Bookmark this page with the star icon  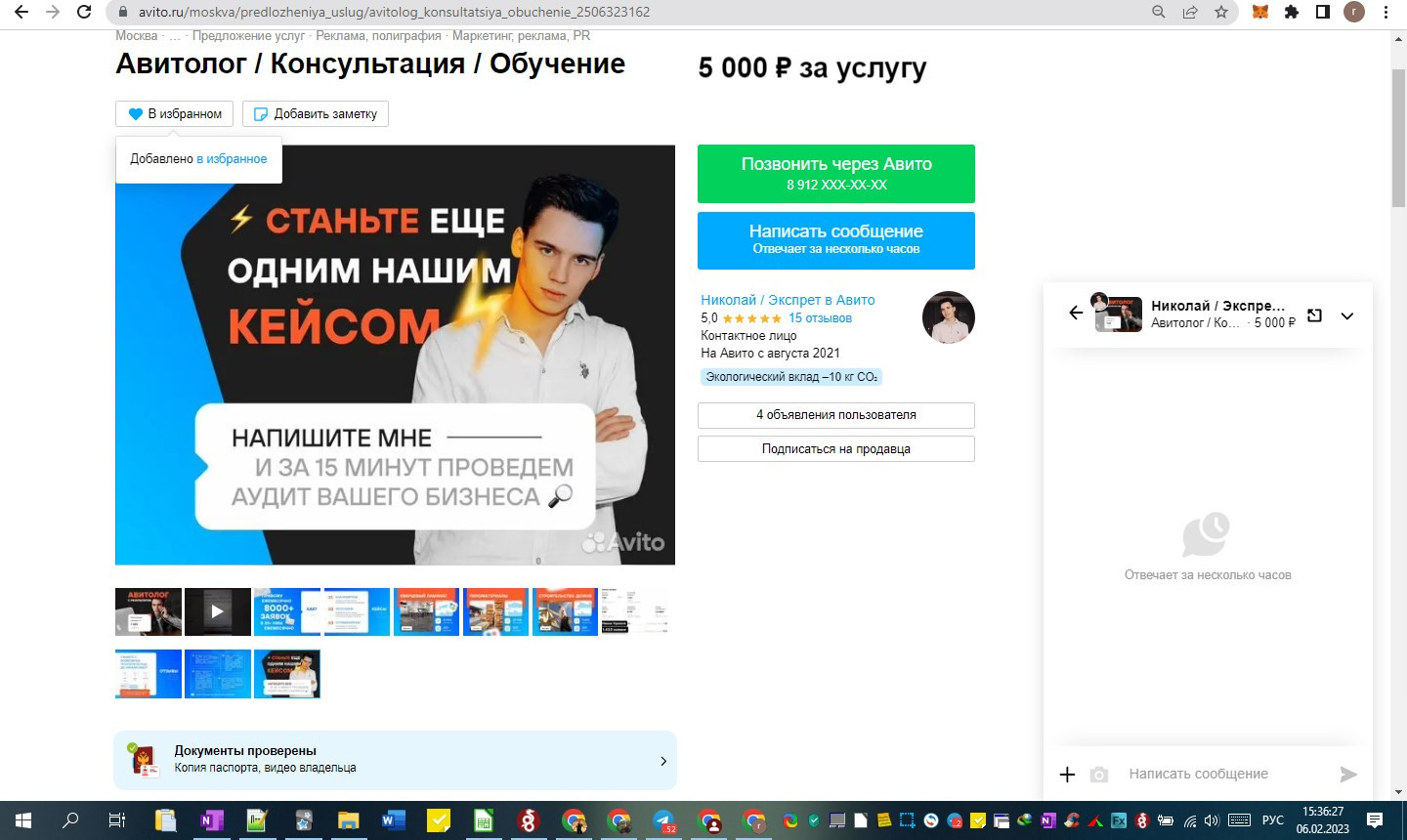click(x=1221, y=12)
